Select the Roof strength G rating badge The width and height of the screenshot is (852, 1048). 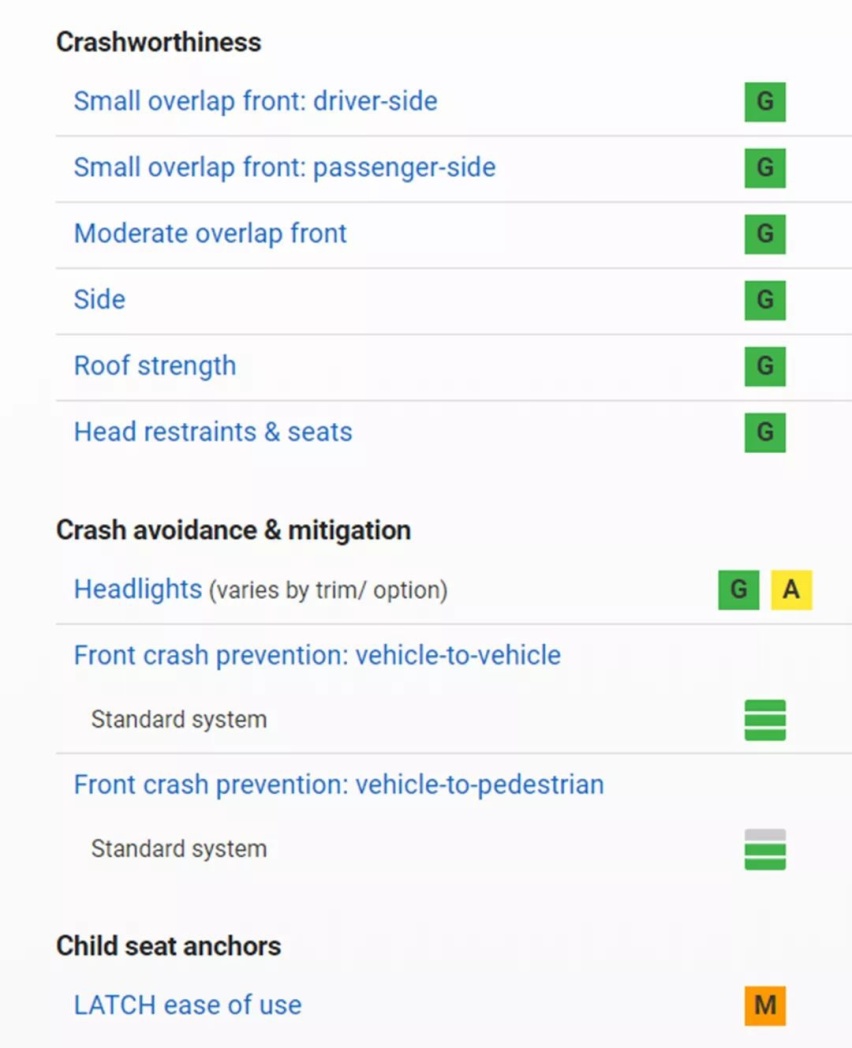(x=765, y=366)
